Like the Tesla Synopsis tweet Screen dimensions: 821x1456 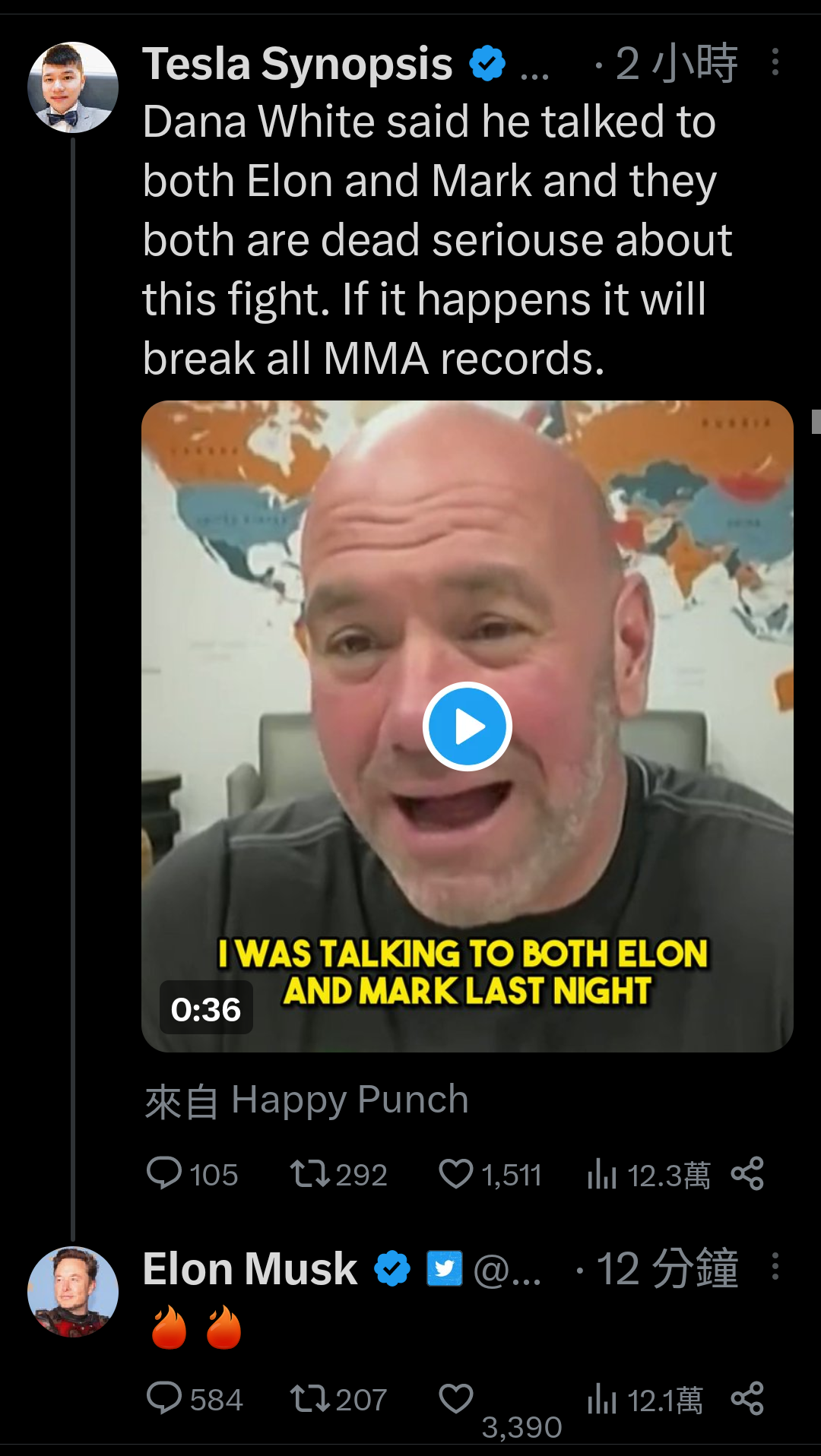pos(456,1173)
